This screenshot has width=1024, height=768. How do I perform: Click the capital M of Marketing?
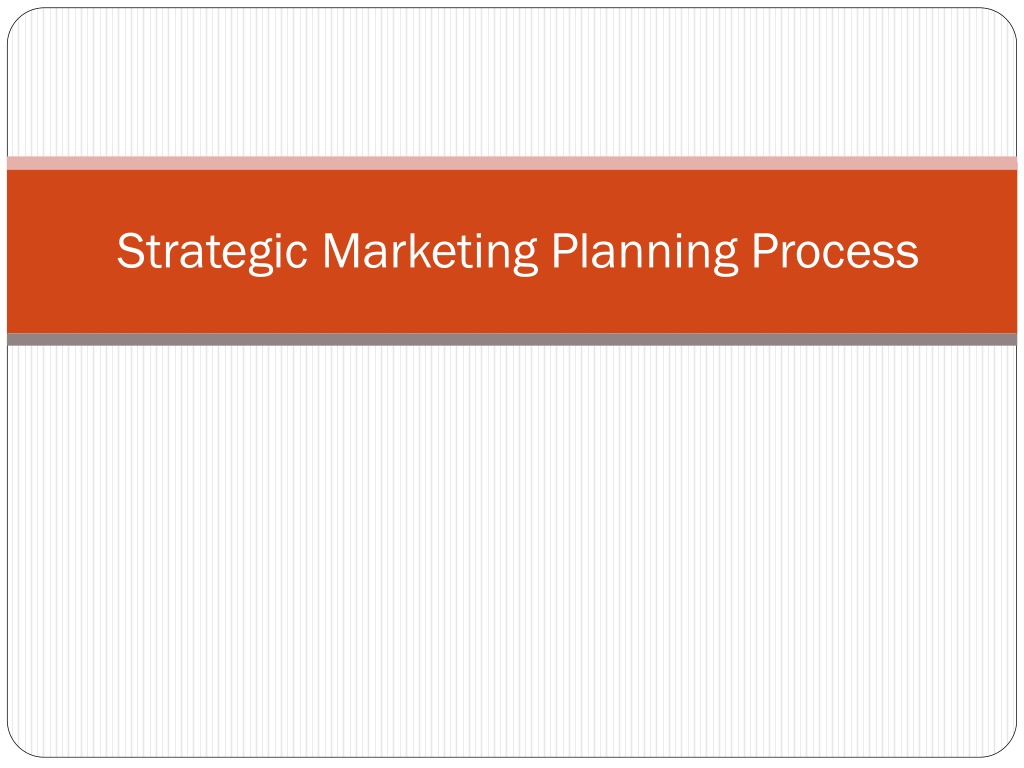coord(342,251)
